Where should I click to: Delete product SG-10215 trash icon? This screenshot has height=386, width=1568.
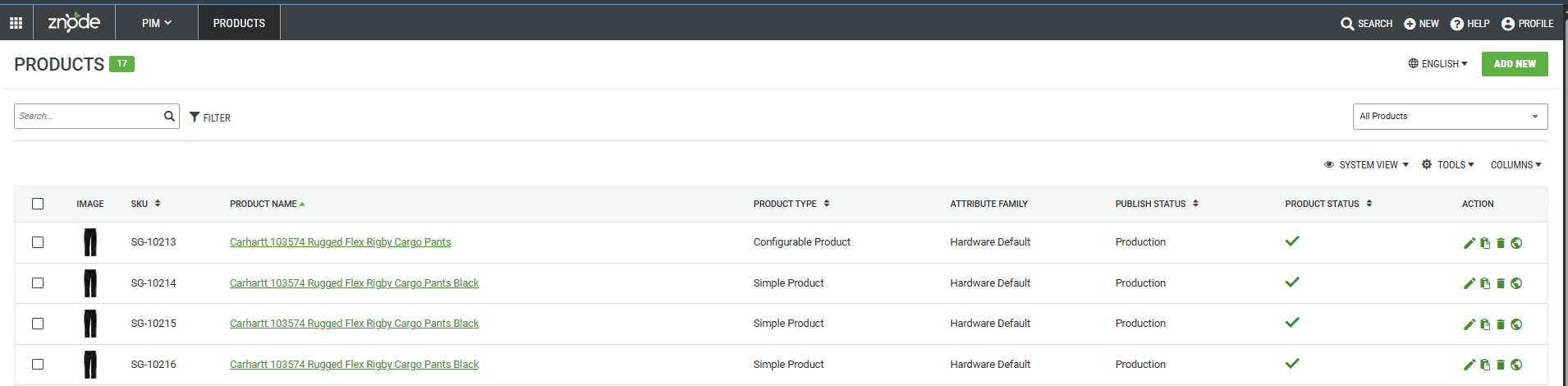coord(1501,324)
